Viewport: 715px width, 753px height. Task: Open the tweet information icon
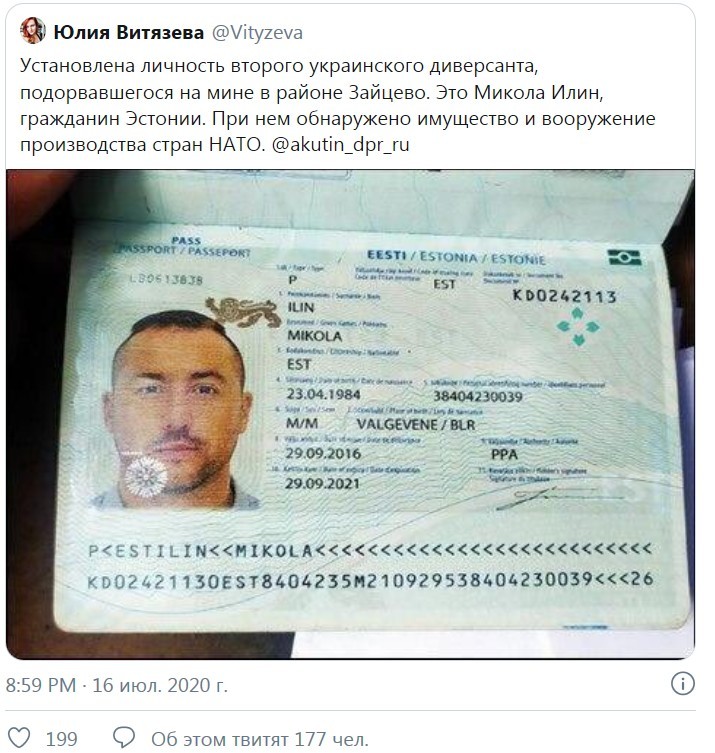coord(682,683)
